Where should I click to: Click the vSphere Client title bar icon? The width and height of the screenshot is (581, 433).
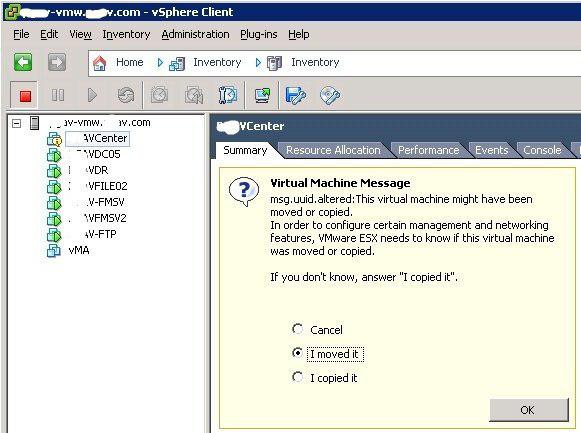(x=12, y=12)
